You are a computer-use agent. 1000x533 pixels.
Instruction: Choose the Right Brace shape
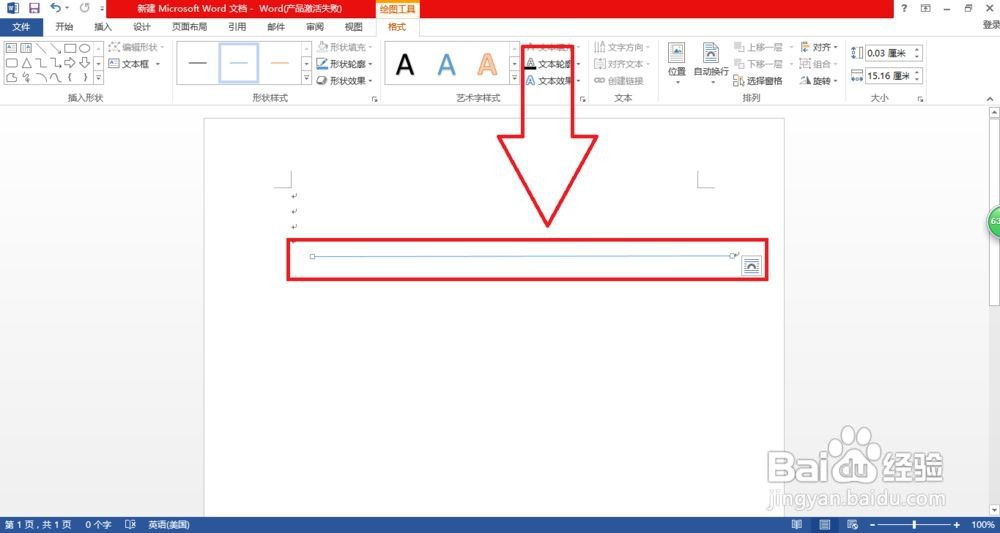(x=84, y=78)
